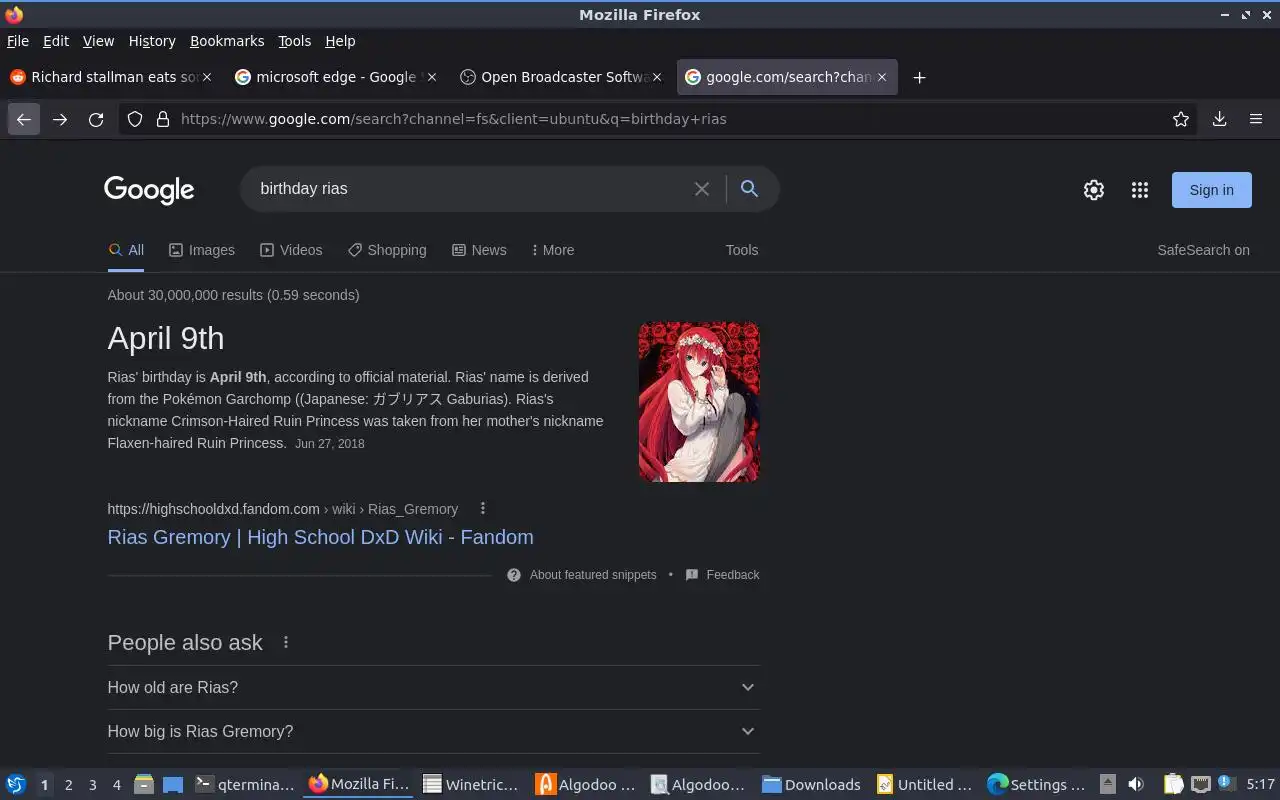Open the Downloads taskbar window
The width and height of the screenshot is (1280, 800).
(x=811, y=784)
